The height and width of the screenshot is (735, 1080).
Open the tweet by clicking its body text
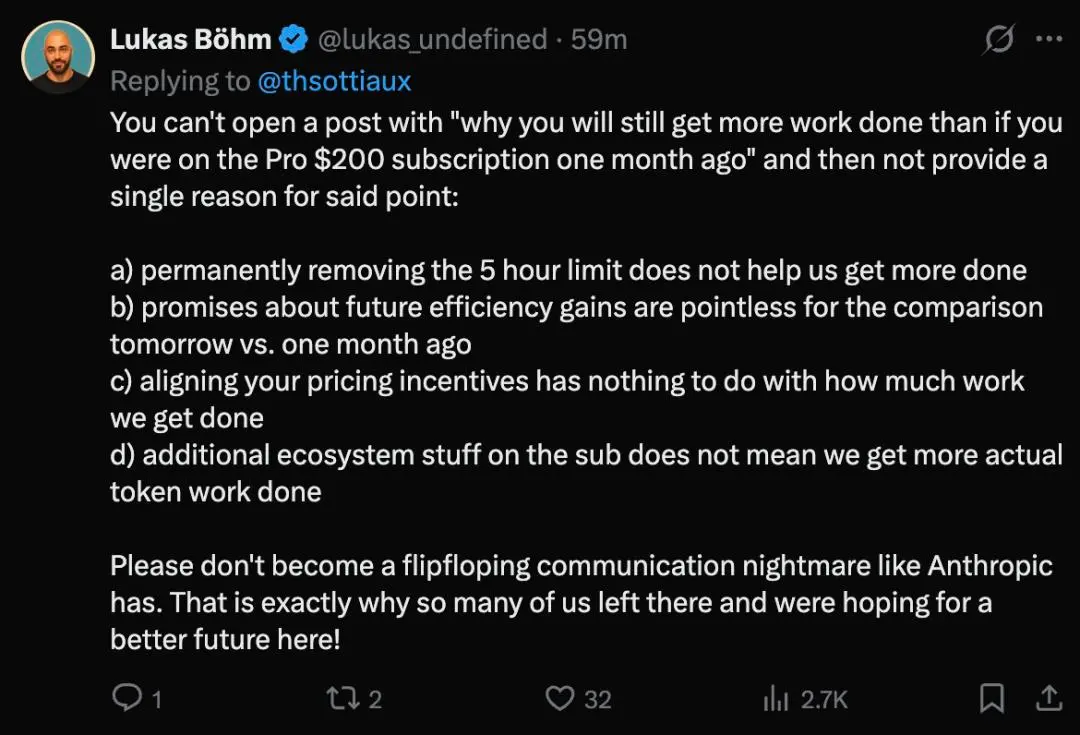point(586,381)
